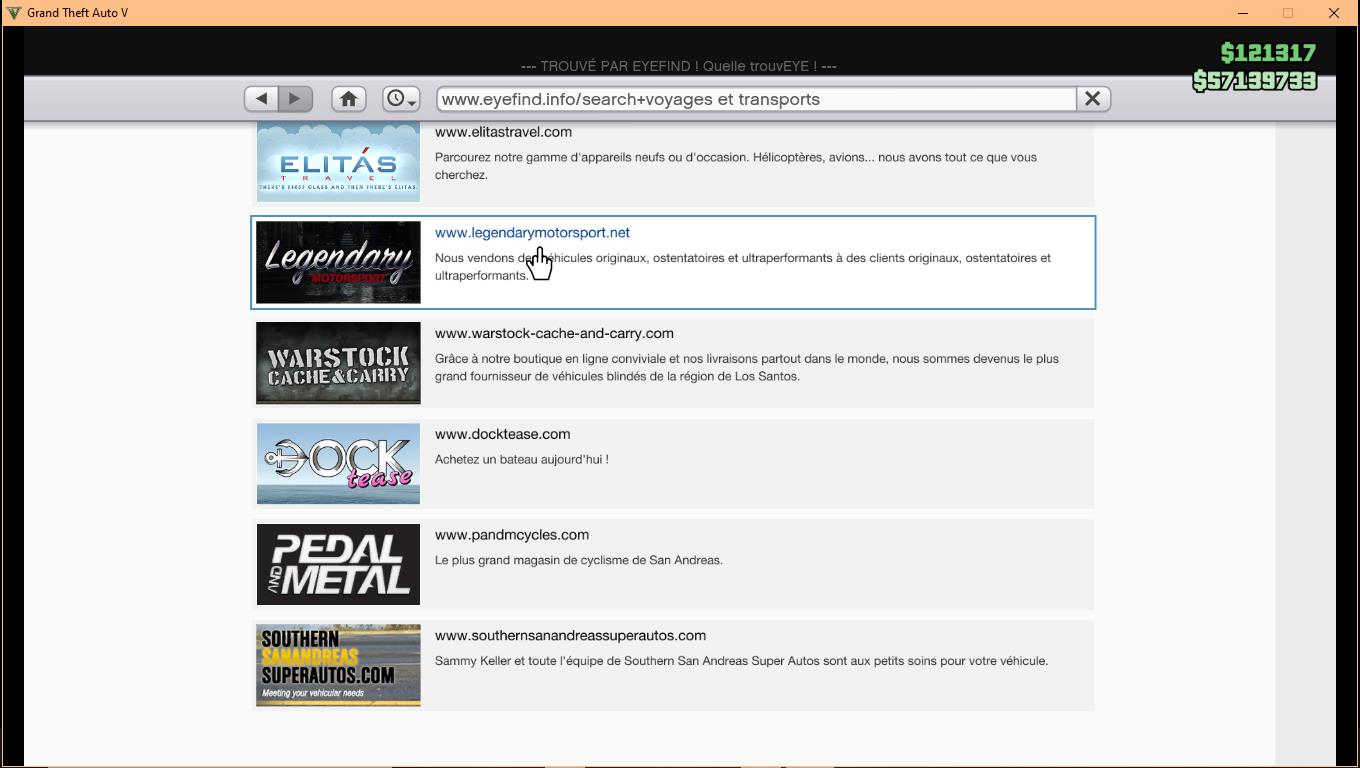Open the www.pandmcycles.com link
The height and width of the screenshot is (768, 1360).
[x=511, y=535]
